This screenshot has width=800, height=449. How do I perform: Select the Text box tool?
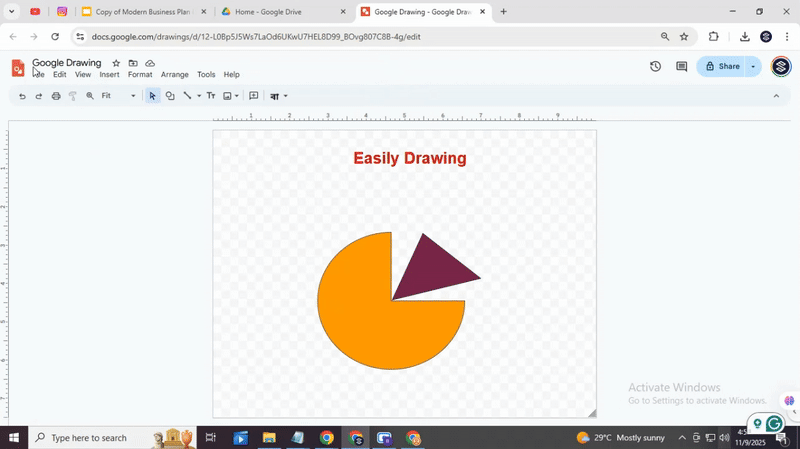[211, 96]
